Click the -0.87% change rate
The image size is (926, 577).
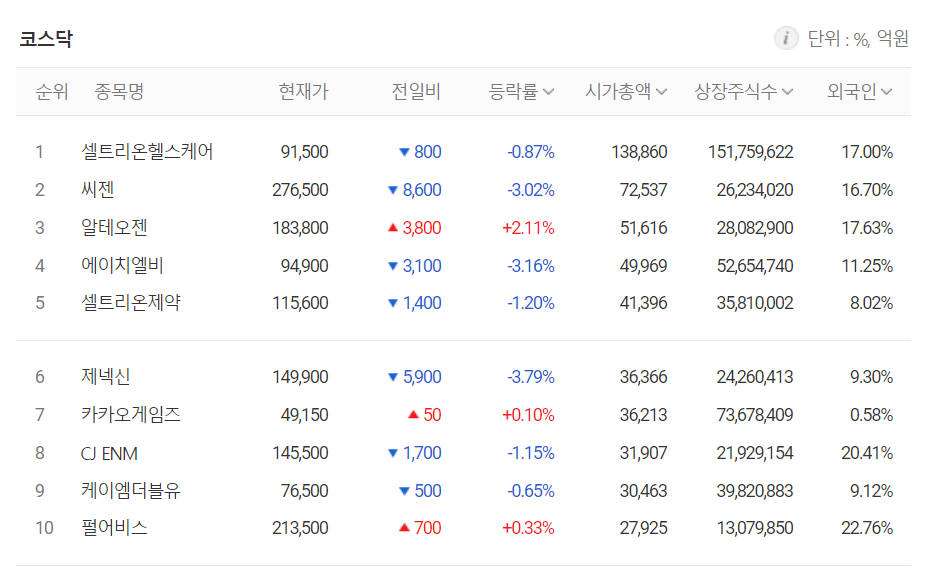tap(530, 152)
